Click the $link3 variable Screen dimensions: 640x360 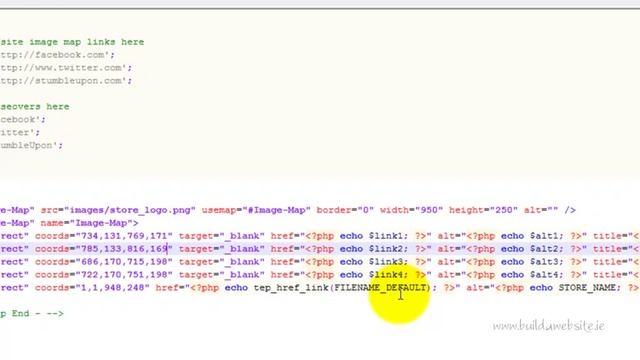[386, 262]
